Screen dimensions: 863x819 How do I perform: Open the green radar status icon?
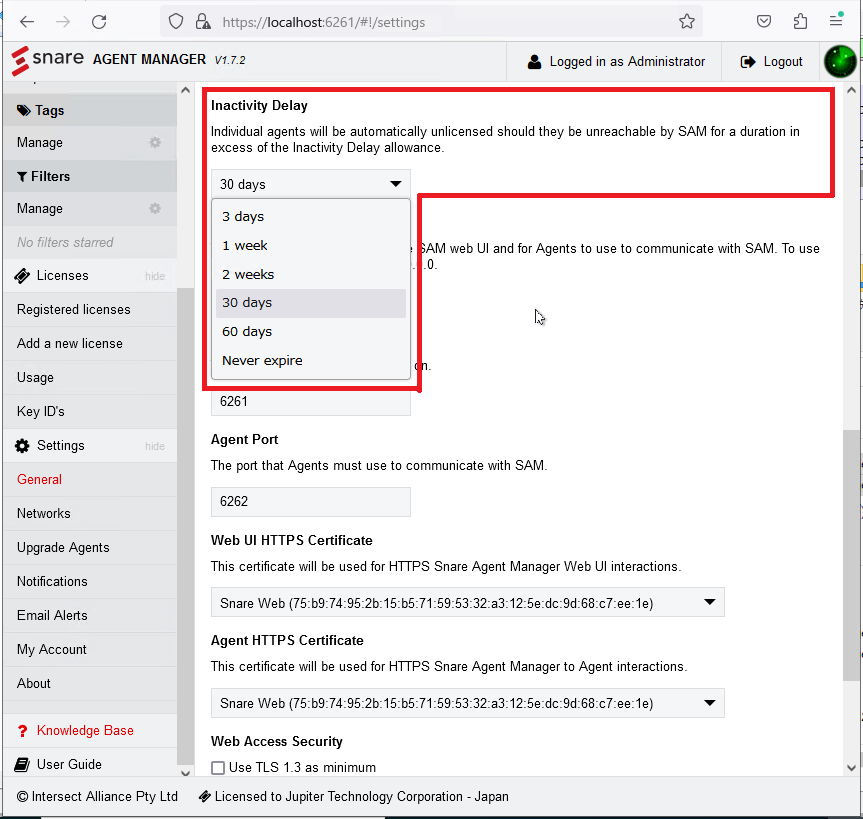click(840, 61)
